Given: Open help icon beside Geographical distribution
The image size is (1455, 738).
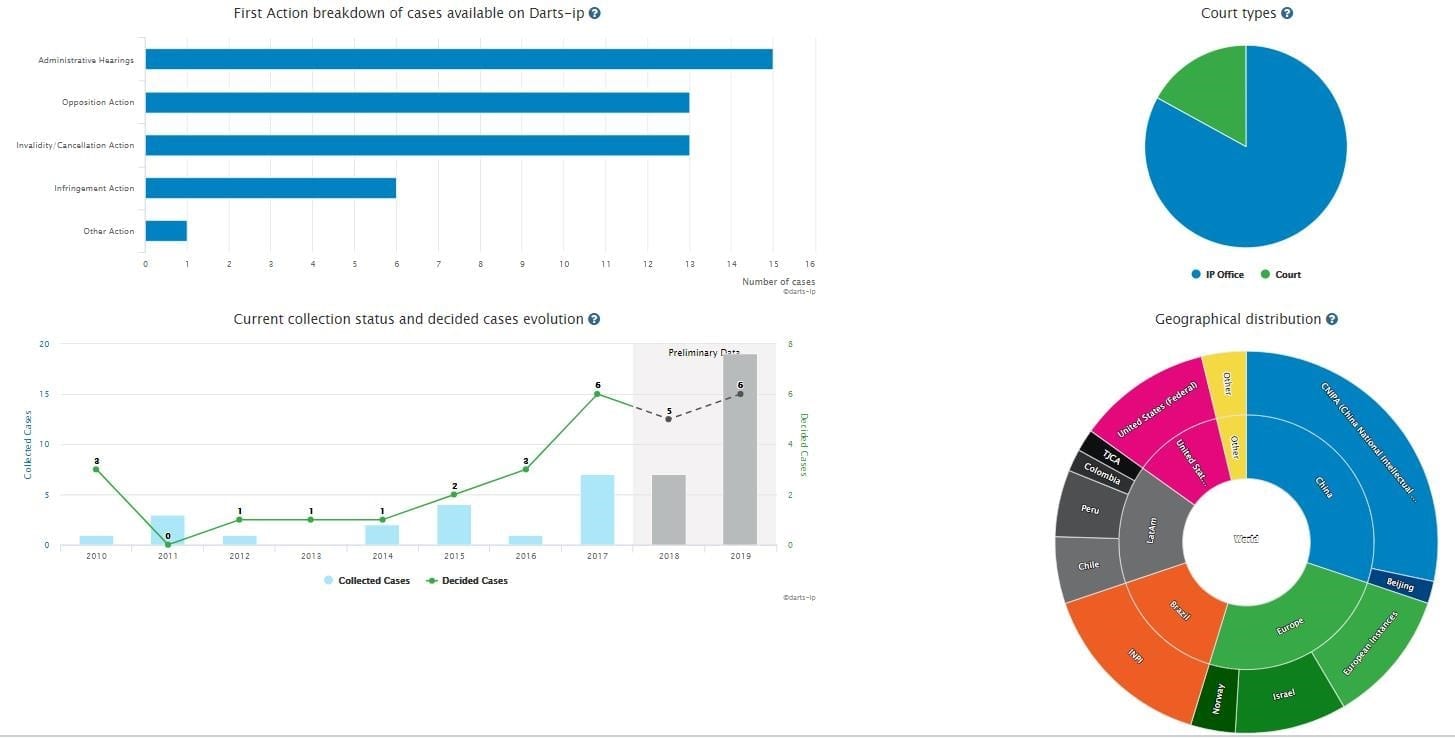Looking at the screenshot, I should 1331,320.
